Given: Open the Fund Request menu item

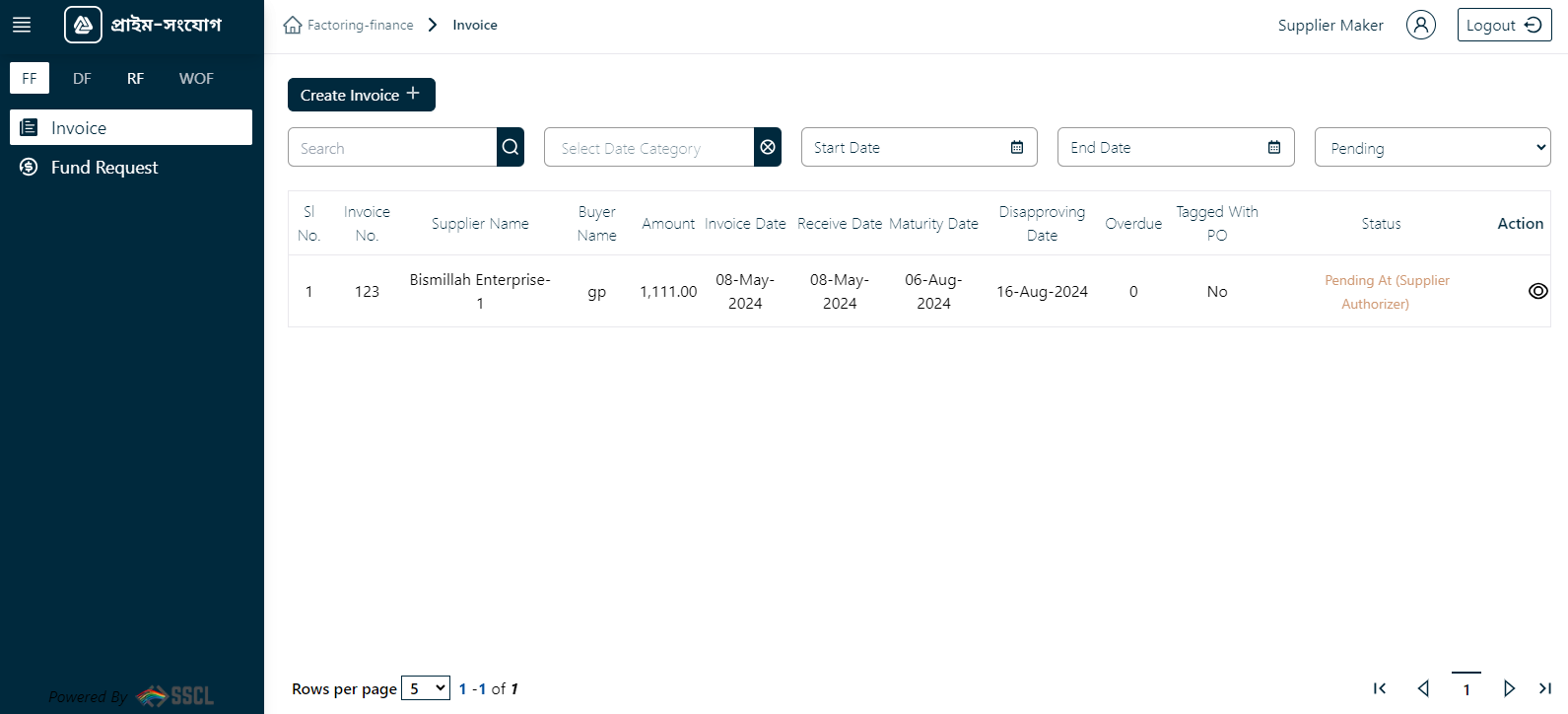Looking at the screenshot, I should 131,167.
